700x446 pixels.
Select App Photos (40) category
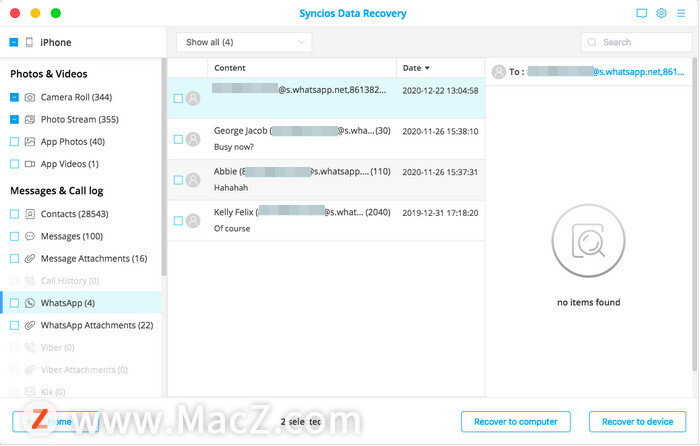82,142
